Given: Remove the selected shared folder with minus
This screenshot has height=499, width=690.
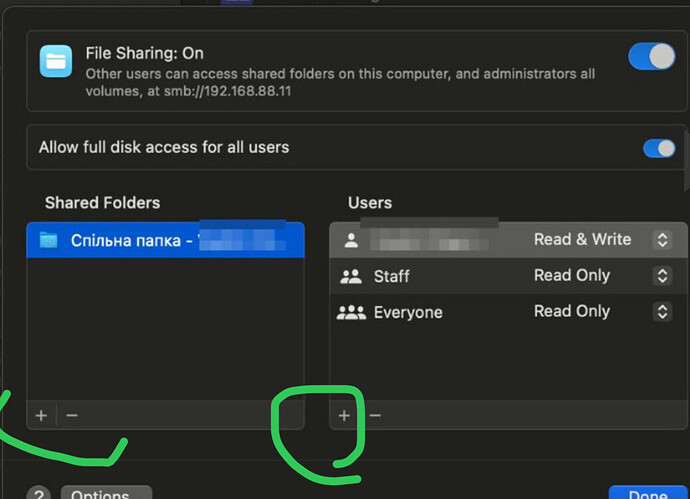Looking at the screenshot, I should (72, 415).
